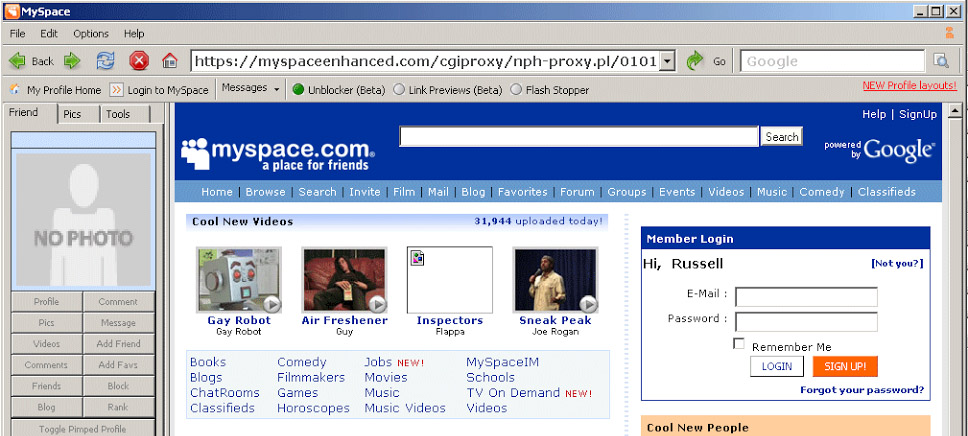Click the sidebar Add Favs button
The height and width of the screenshot is (436, 968).
118,364
